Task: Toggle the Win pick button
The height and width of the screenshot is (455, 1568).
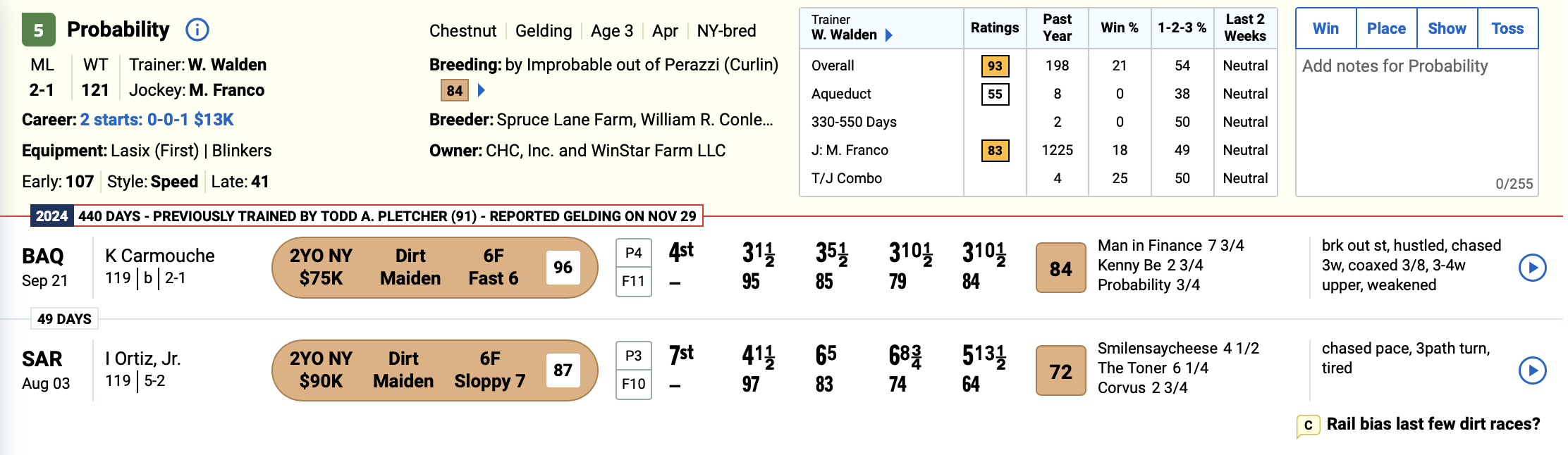Action: [x=1325, y=29]
